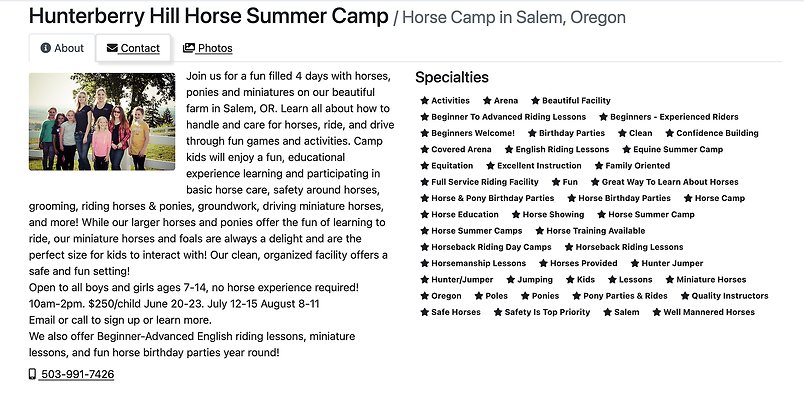Click the star beside Activities
This screenshot has width=804, height=400.
(425, 101)
